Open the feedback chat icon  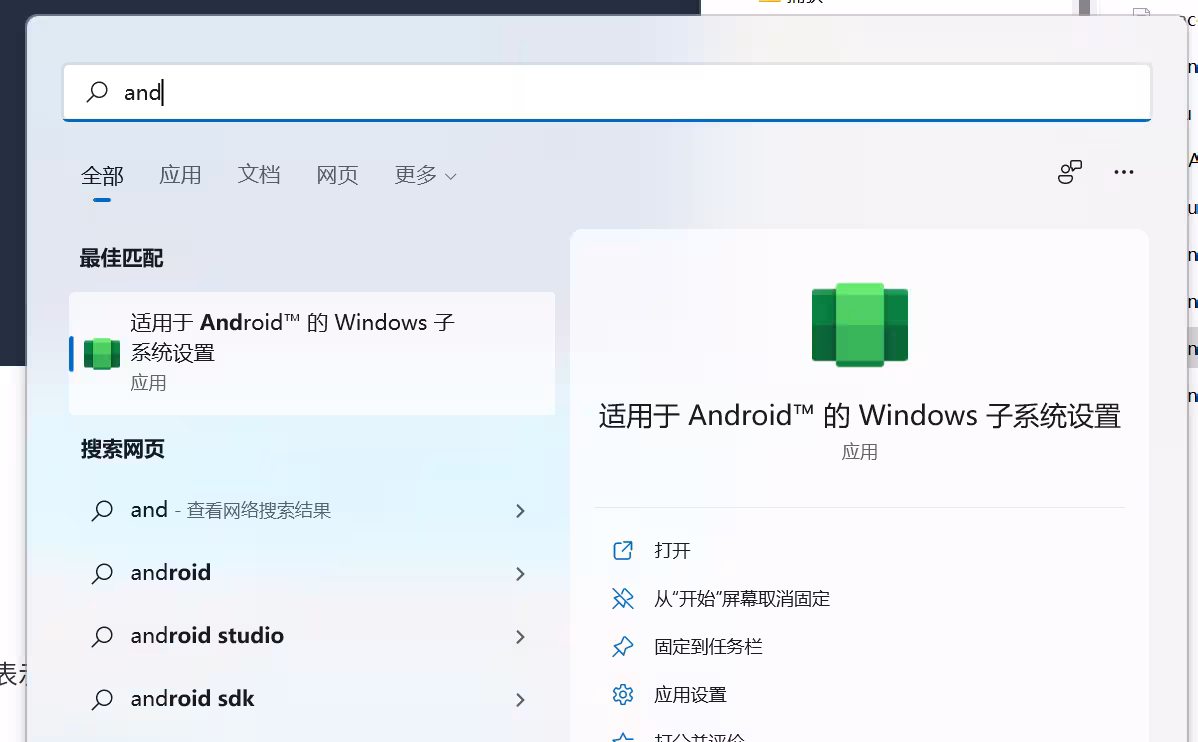click(1070, 172)
